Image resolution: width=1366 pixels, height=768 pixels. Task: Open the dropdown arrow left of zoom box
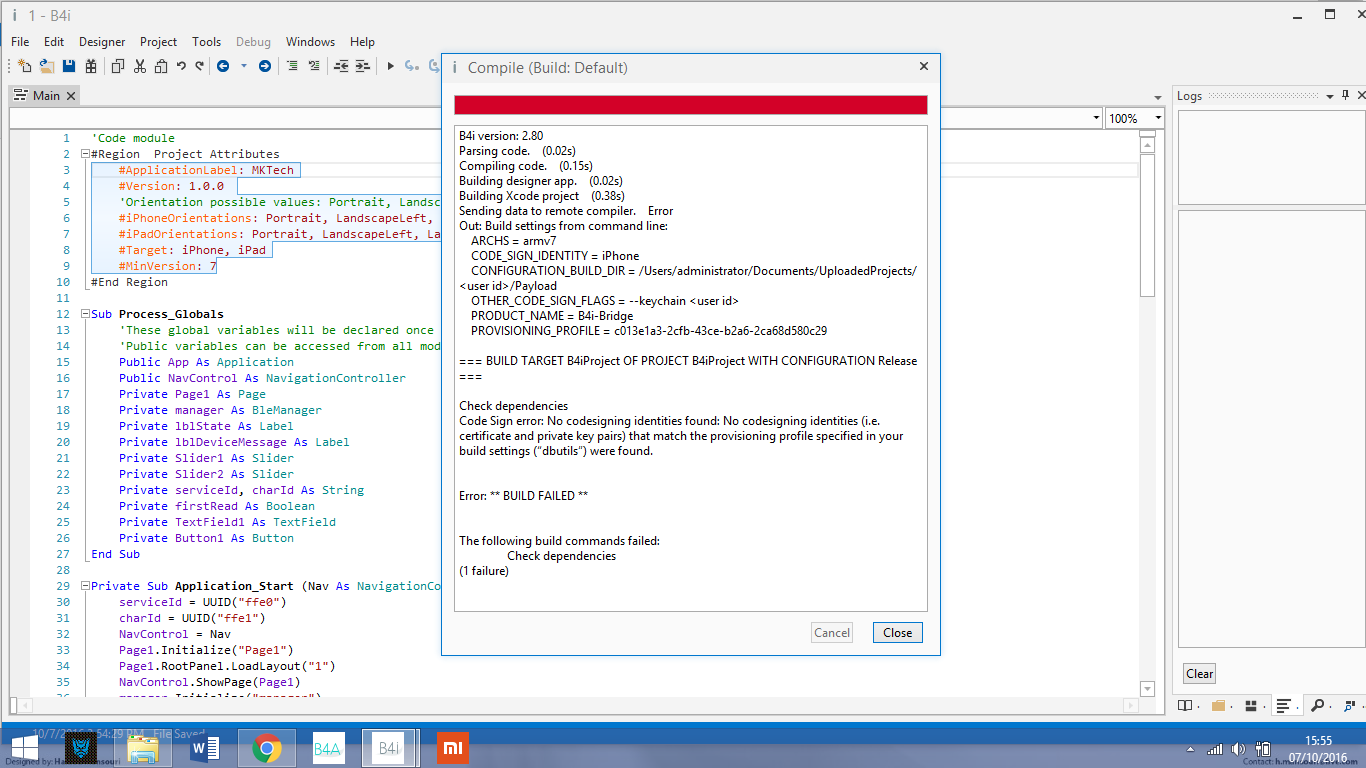pos(1096,118)
